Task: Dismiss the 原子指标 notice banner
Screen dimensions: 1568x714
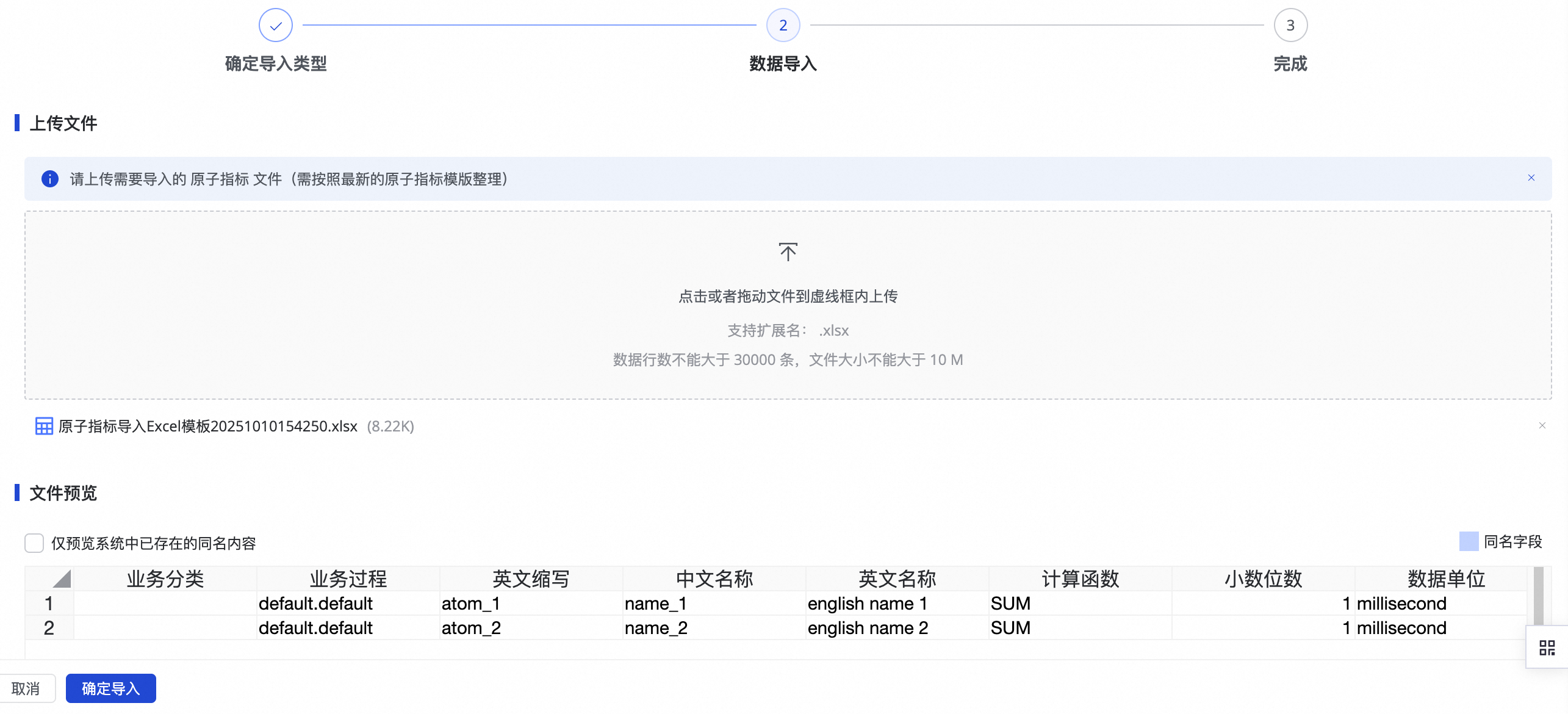Action: click(x=1531, y=178)
